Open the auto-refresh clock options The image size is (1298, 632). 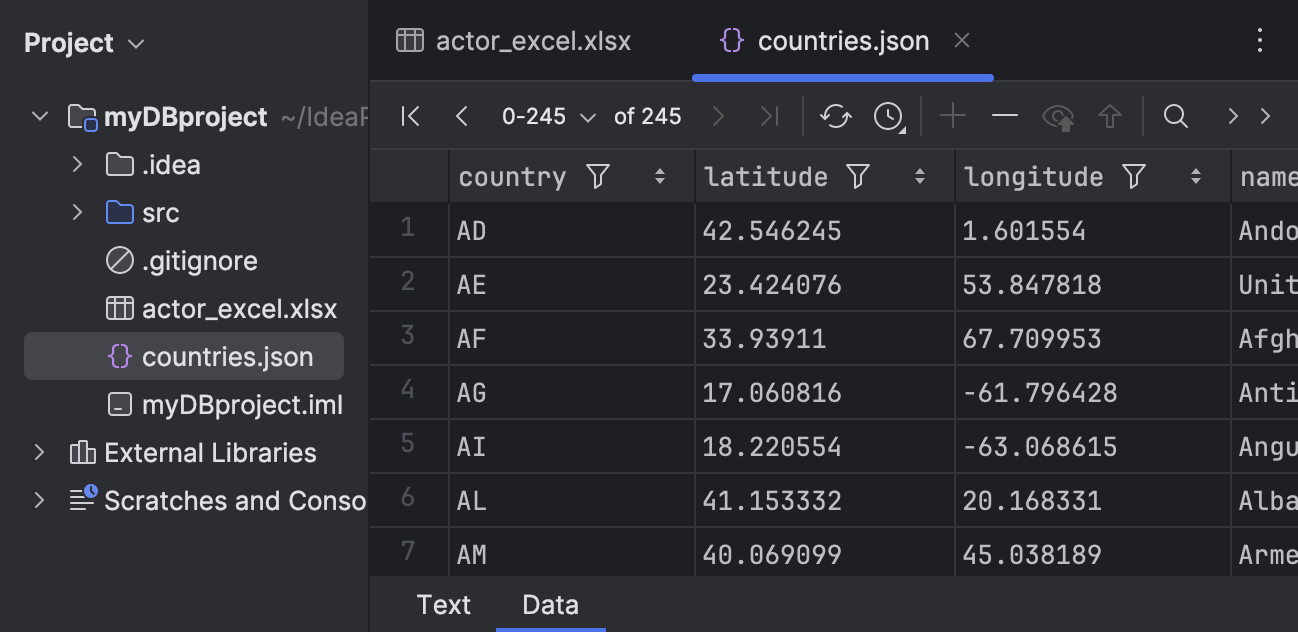coord(888,116)
